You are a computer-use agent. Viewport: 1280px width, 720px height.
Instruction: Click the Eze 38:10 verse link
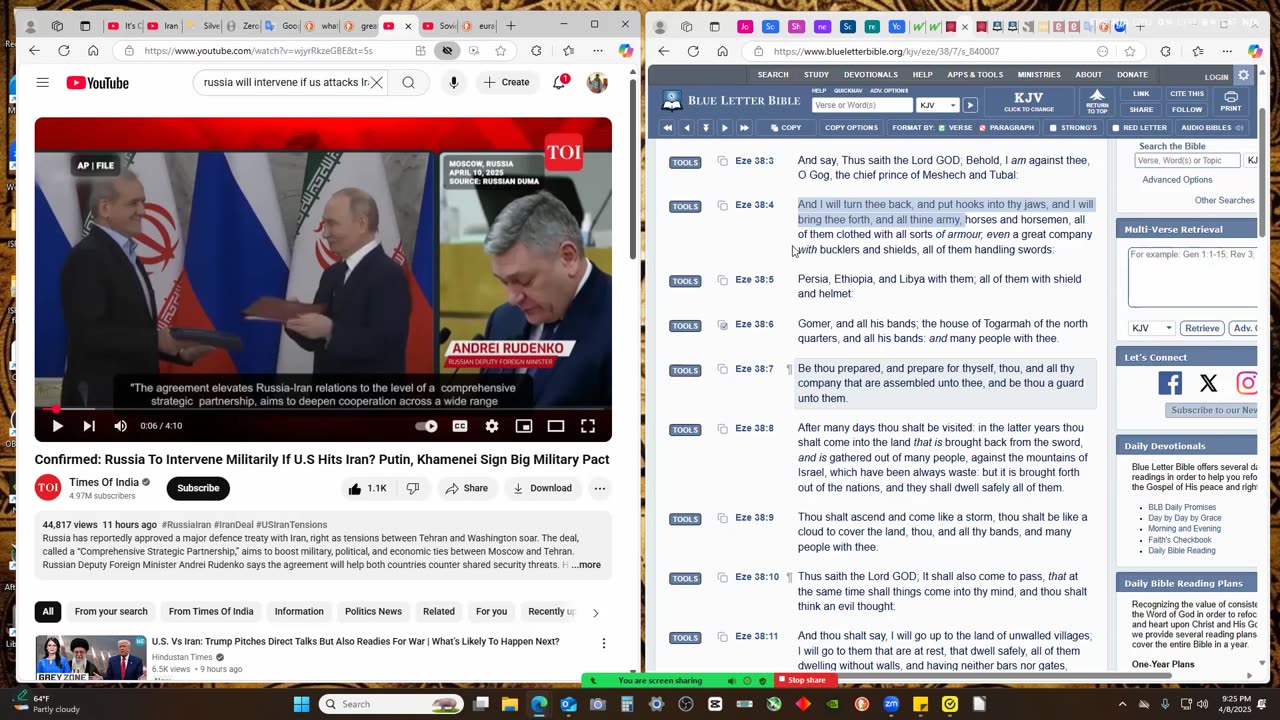coord(757,577)
